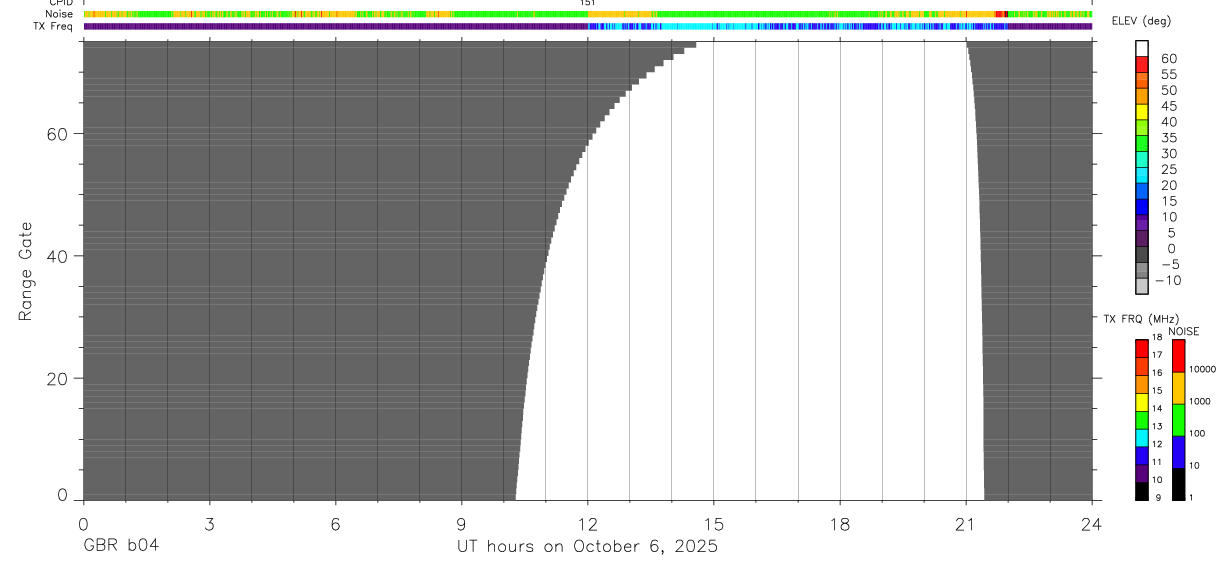Screen dimensions: 1228x567
Task: Click the cyan section of TX Freq strip
Action: coord(690,26)
